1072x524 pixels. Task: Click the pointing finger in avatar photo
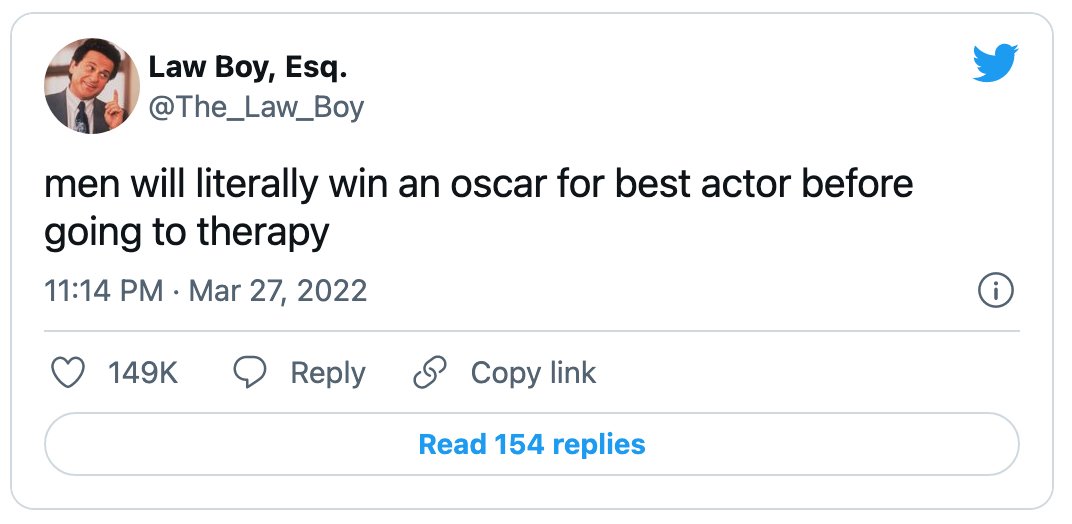115,108
